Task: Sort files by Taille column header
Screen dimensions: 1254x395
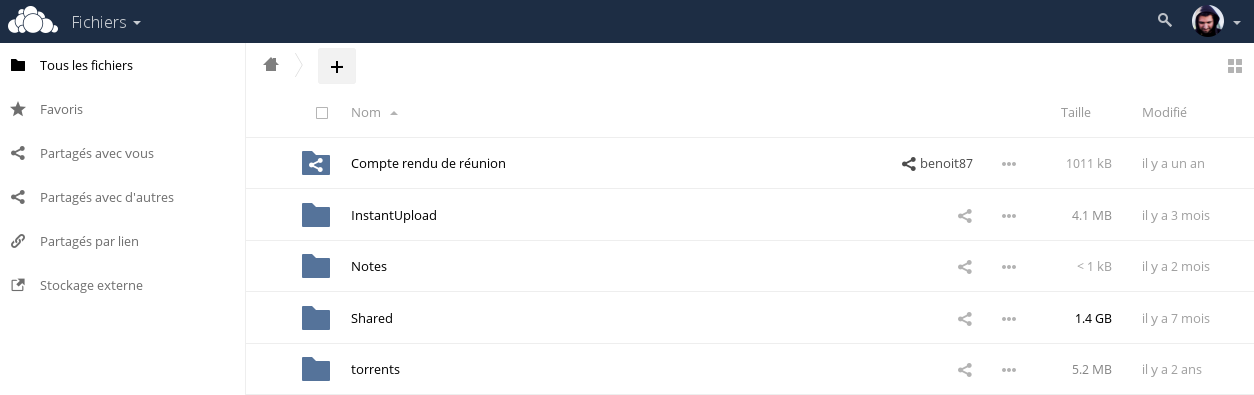Action: point(1075,113)
